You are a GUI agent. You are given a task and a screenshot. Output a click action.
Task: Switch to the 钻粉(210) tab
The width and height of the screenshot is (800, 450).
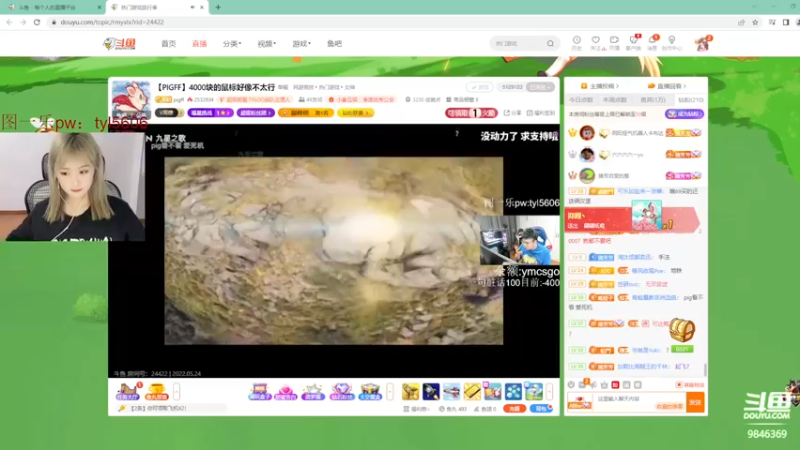tap(691, 100)
